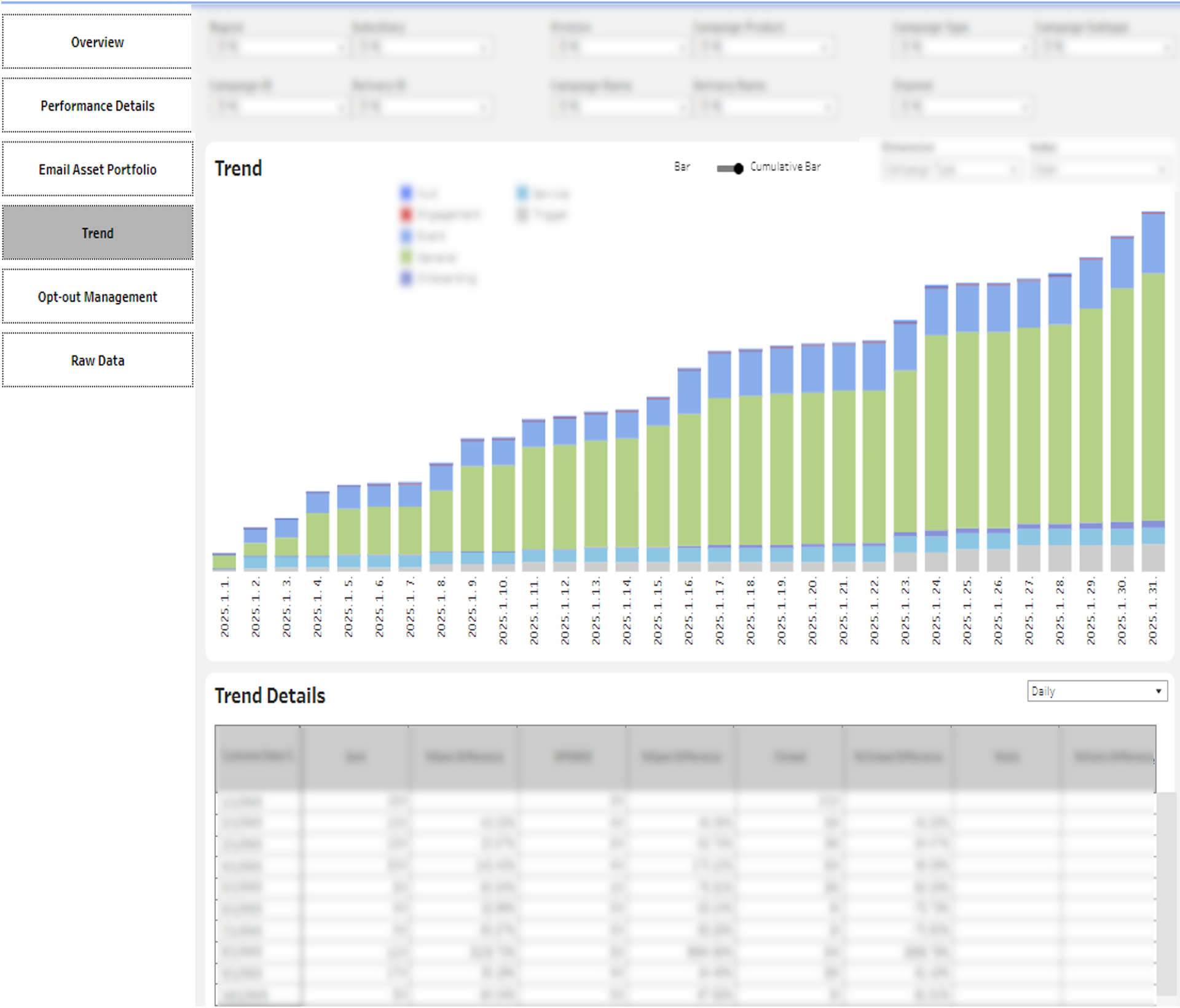This screenshot has height=1008, width=1180.
Task: Click the purple Onboarding legend swatch
Action: coord(406,278)
